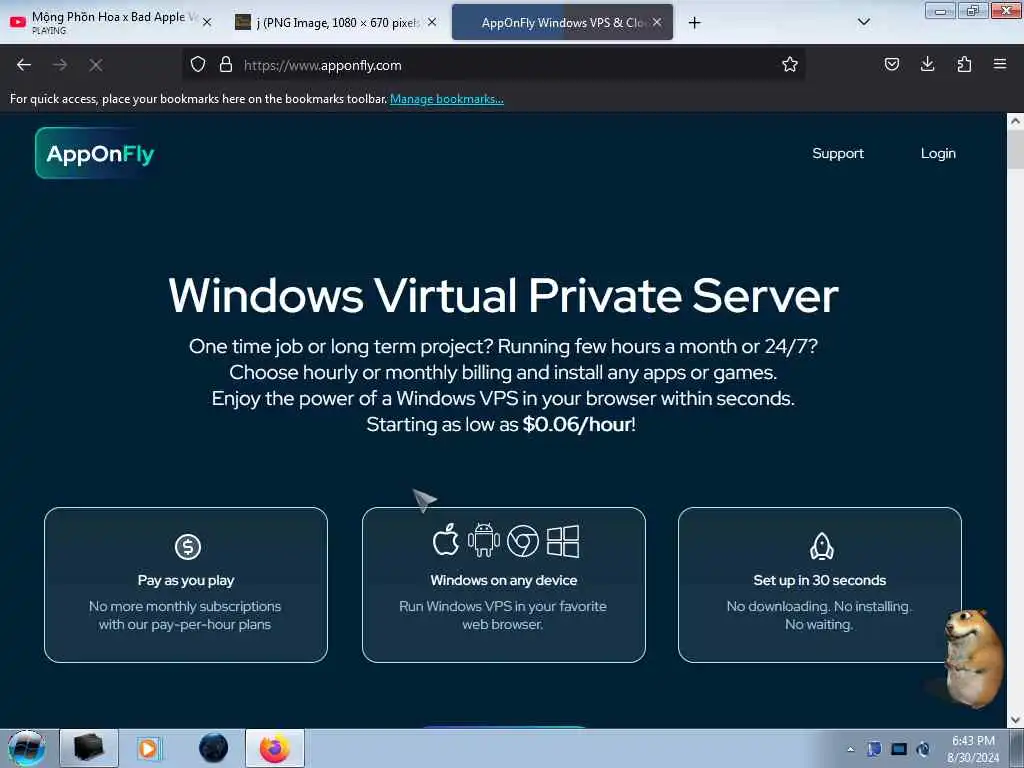Open the Extensions puzzle icon
The image size is (1024, 768).
click(964, 64)
